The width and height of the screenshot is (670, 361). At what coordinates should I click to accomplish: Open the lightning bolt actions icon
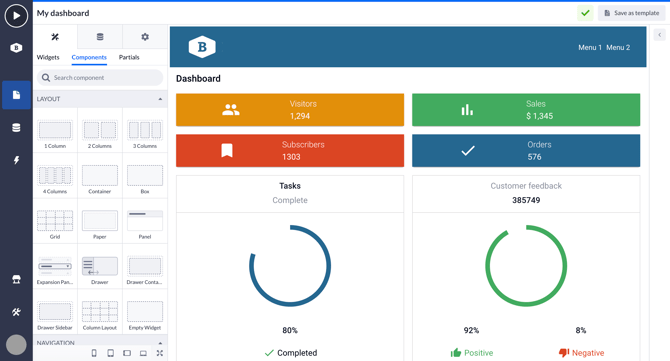coord(16,160)
